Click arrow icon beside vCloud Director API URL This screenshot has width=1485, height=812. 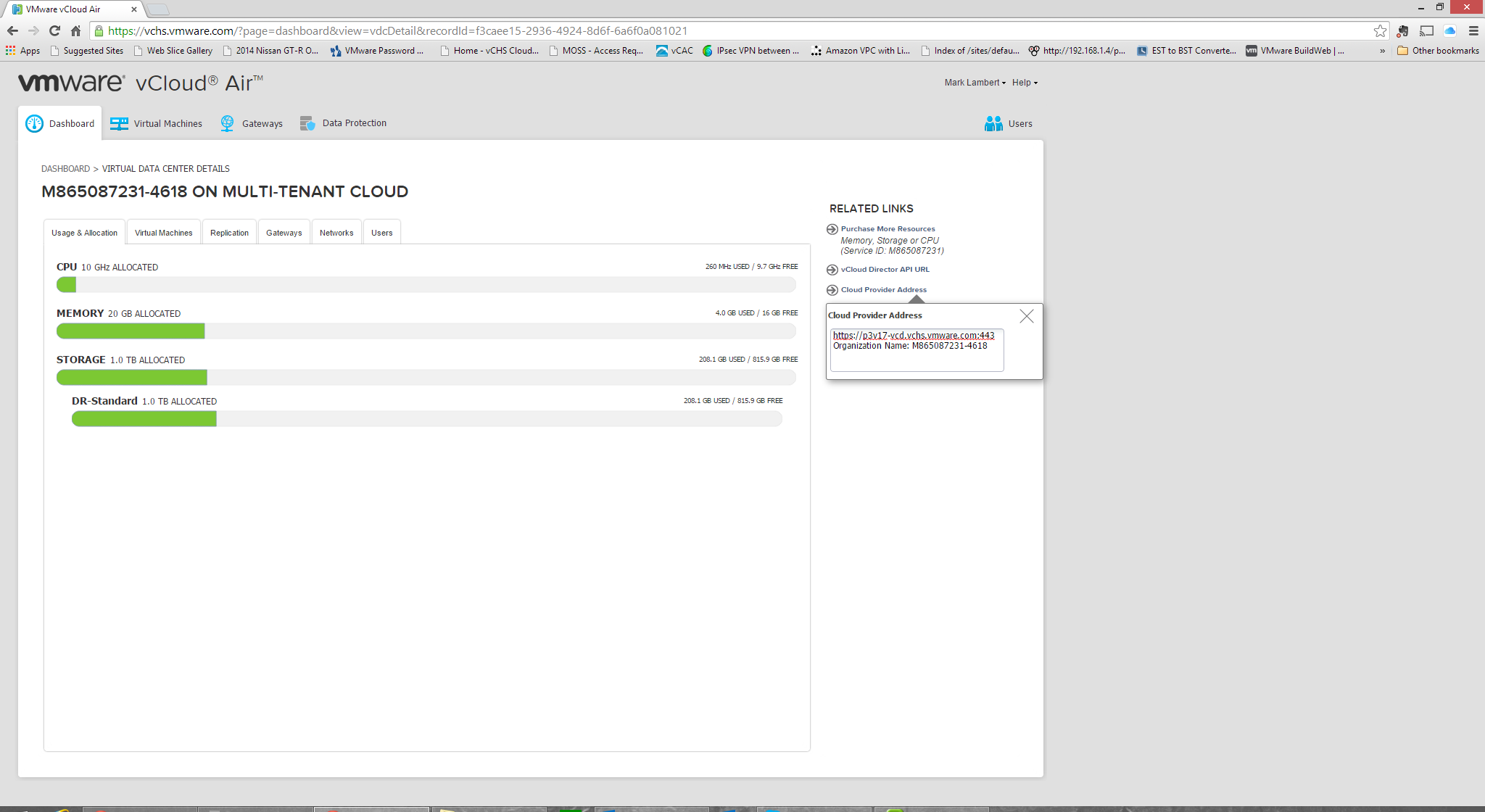pyautogui.click(x=832, y=270)
